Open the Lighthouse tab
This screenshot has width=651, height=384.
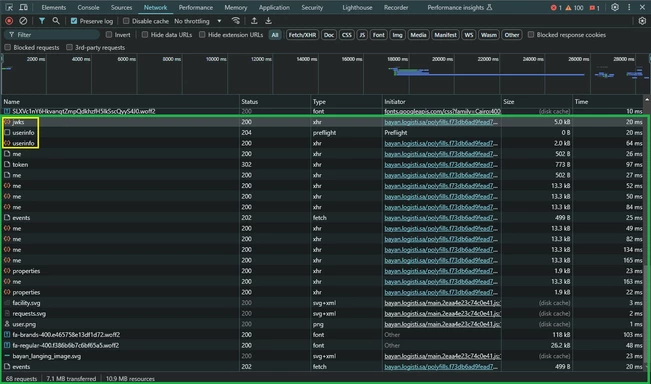tap(357, 7)
